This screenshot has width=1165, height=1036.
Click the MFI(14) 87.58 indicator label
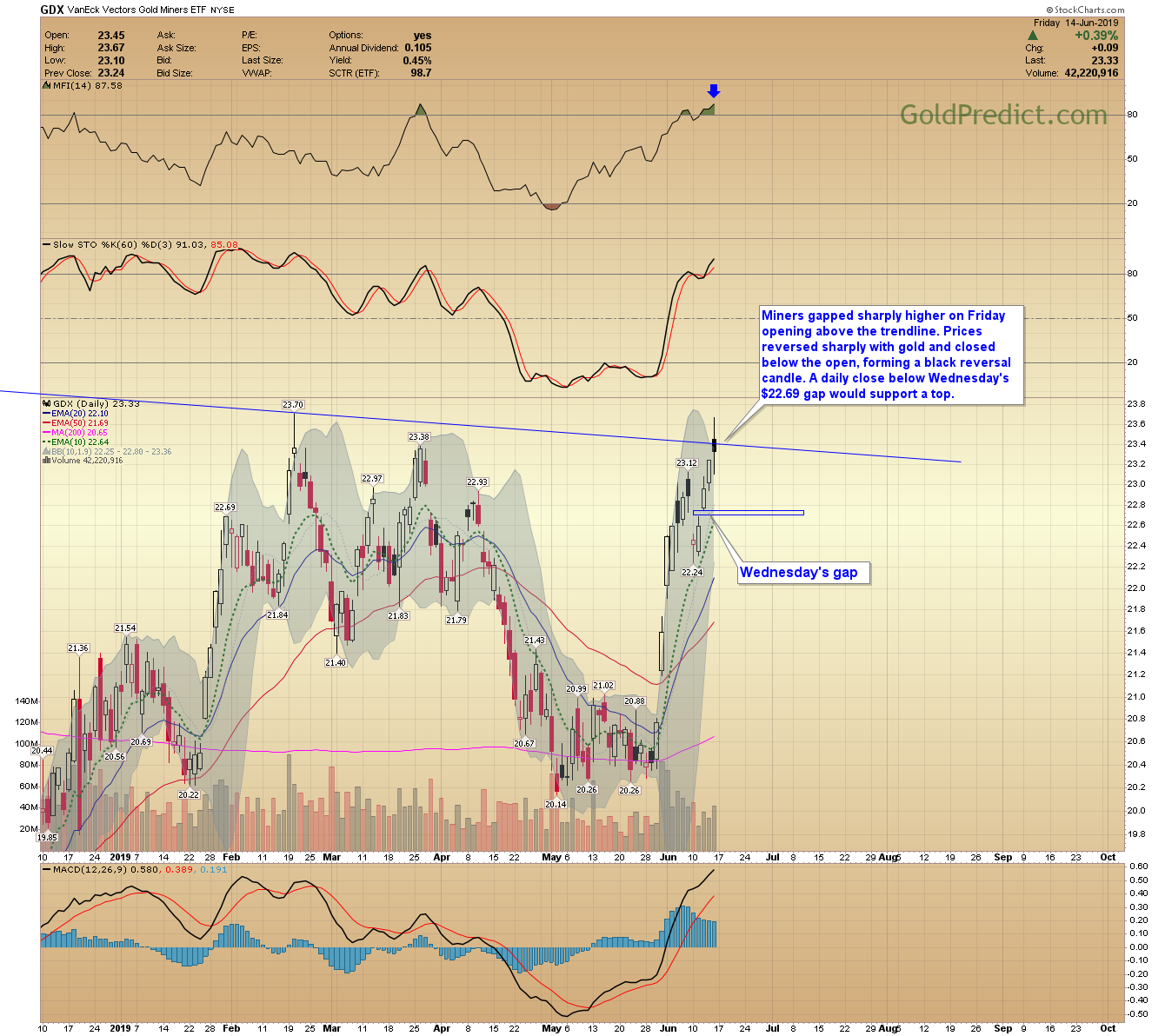click(x=87, y=85)
